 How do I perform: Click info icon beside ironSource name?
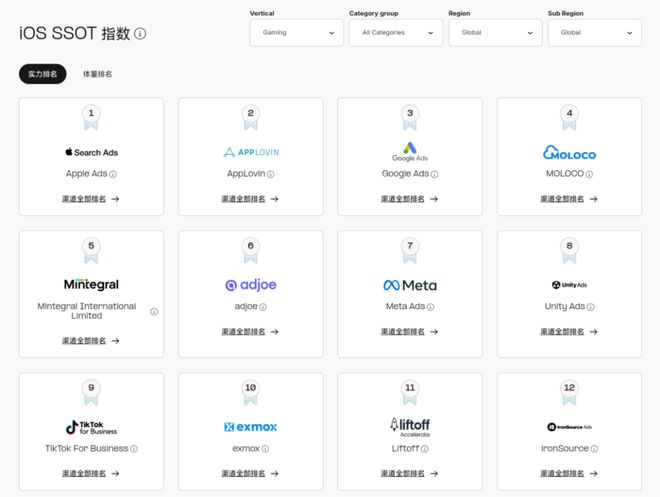pos(594,449)
